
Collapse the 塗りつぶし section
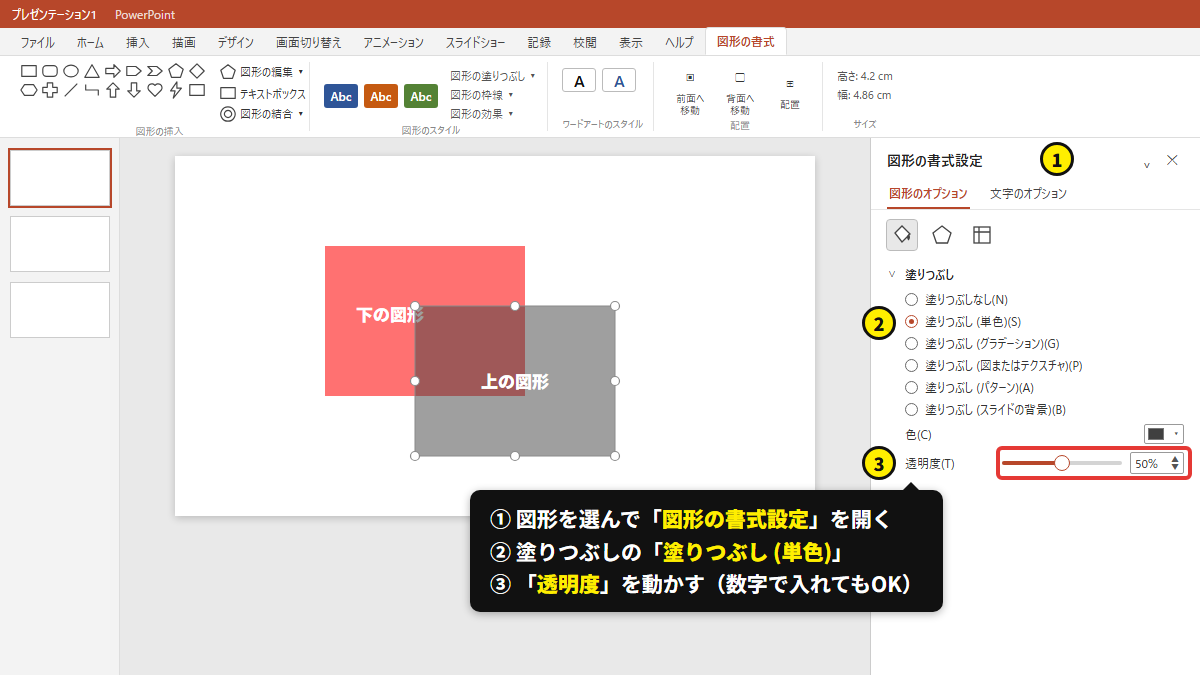[x=892, y=274]
